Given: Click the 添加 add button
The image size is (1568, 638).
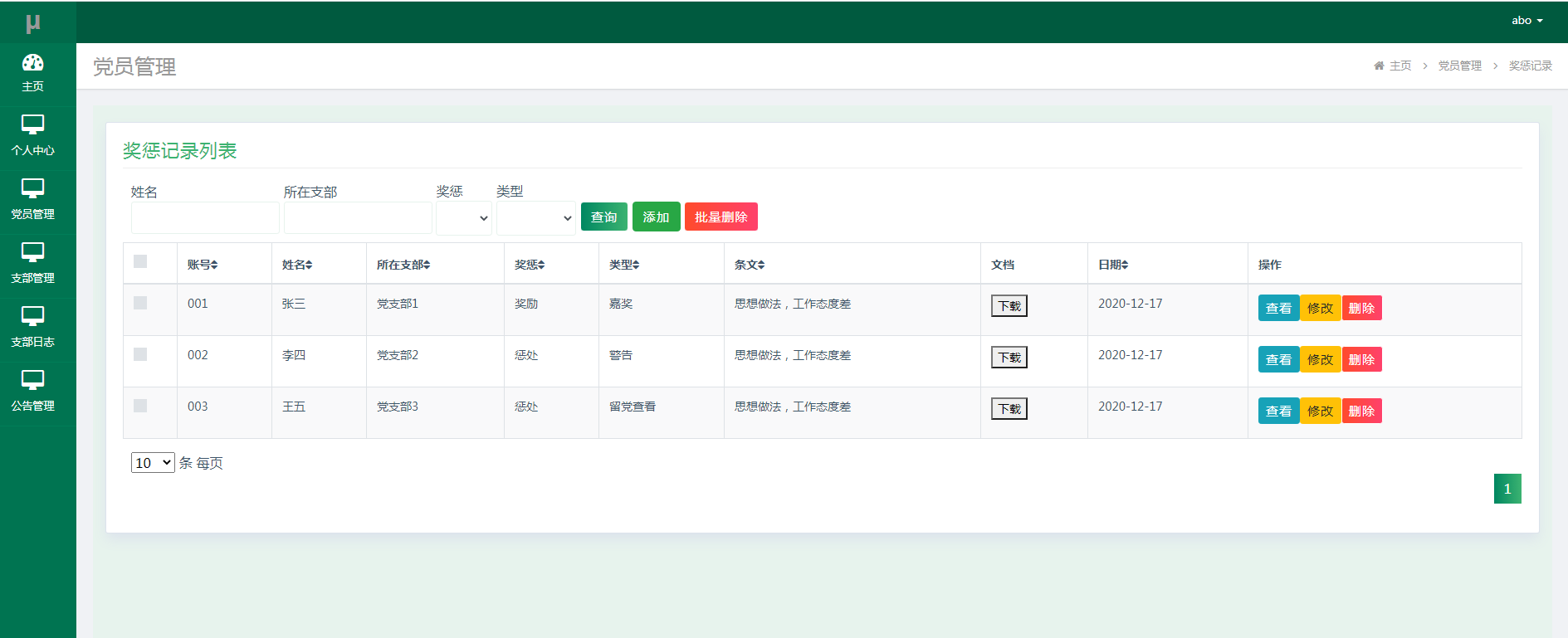Looking at the screenshot, I should (656, 217).
